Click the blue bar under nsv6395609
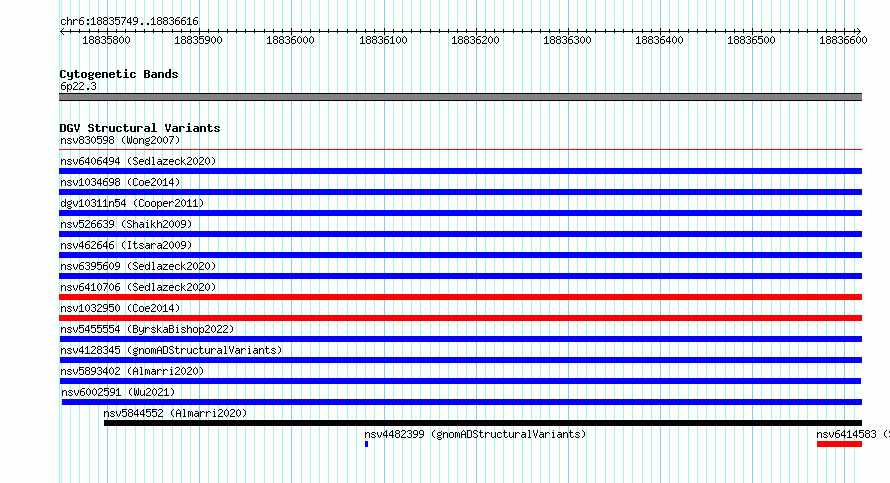Screen dimensions: 890x483 (460, 276)
